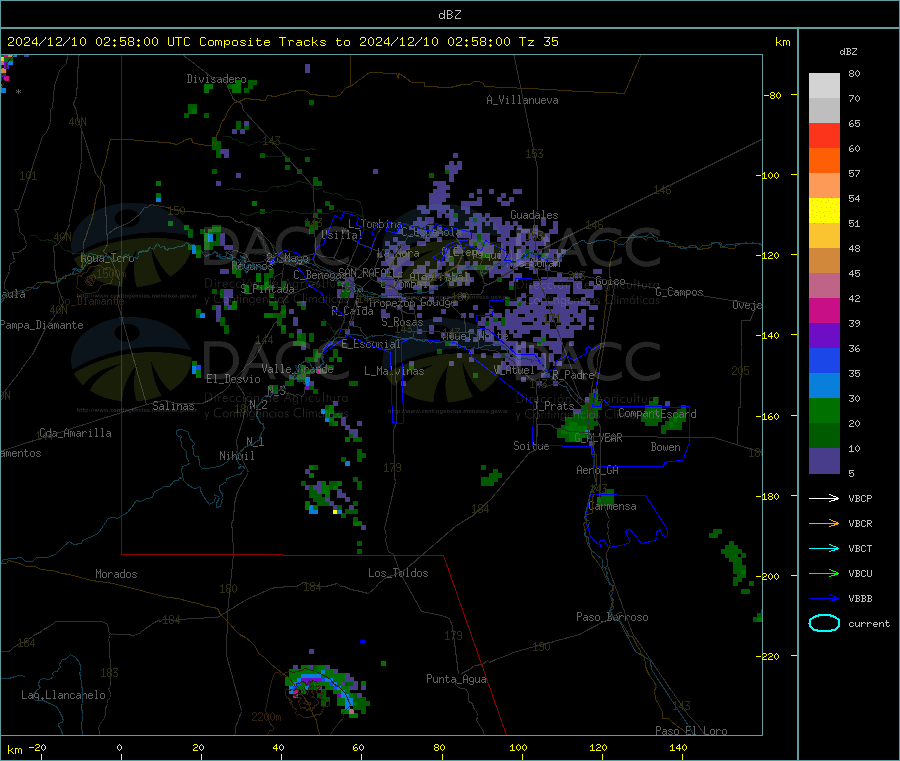The image size is (900, 761).
Task: Click the '-80' km tick label on right axis
Action: click(773, 95)
